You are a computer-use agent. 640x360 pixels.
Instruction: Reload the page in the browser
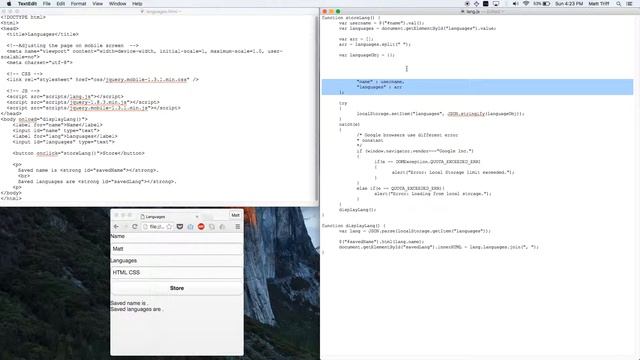(x=134, y=227)
